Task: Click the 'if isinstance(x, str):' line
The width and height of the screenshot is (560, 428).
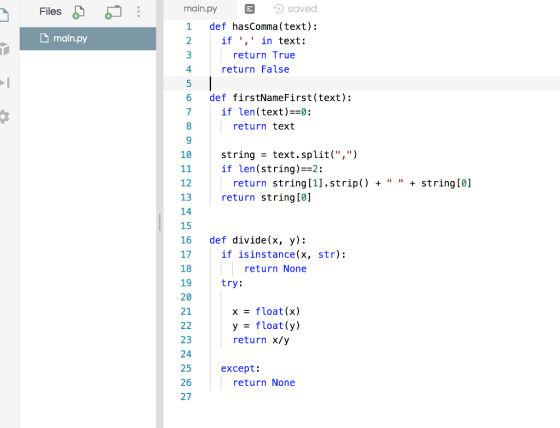Action: coord(283,254)
